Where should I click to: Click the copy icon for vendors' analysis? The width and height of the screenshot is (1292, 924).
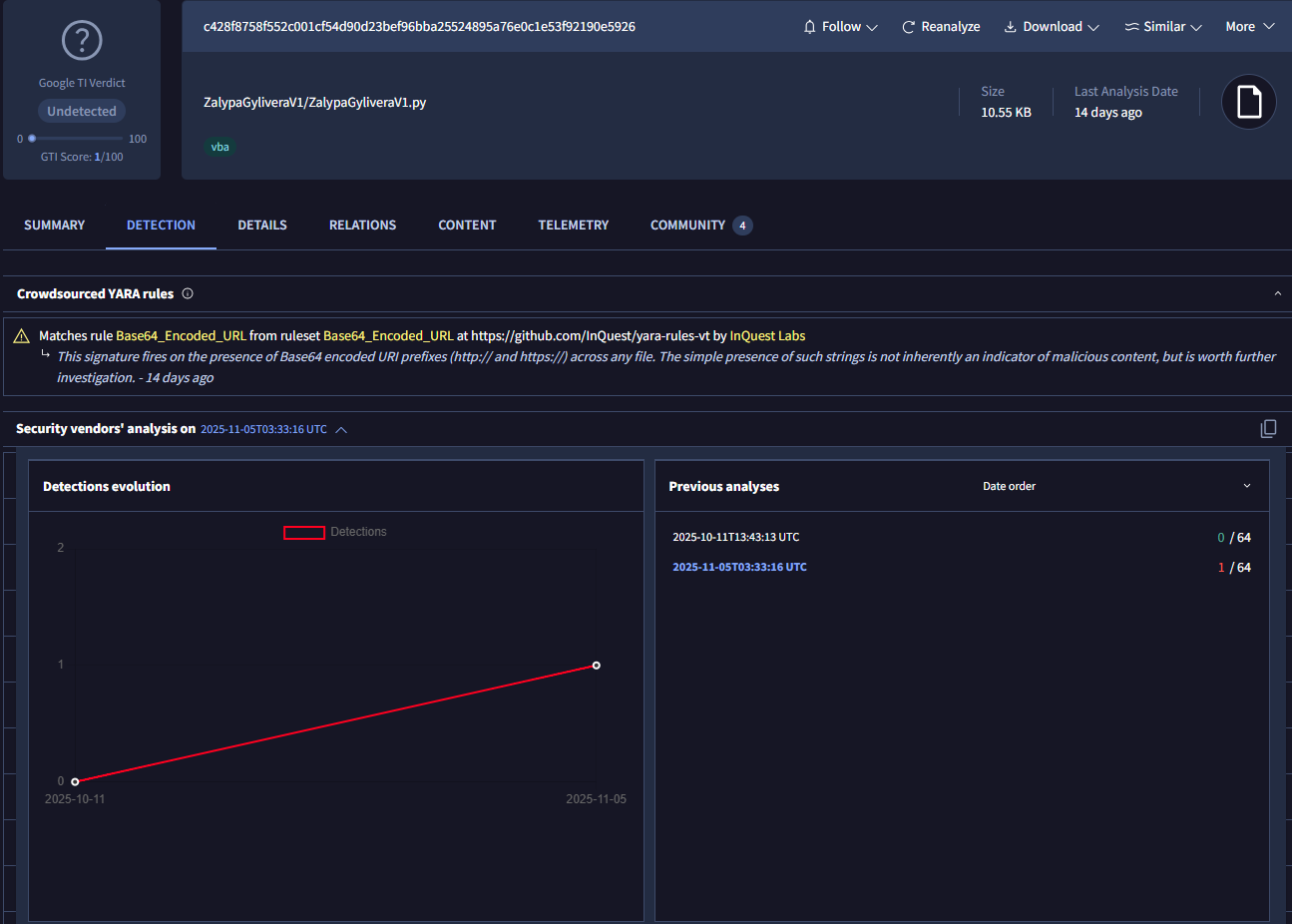pyautogui.click(x=1268, y=429)
